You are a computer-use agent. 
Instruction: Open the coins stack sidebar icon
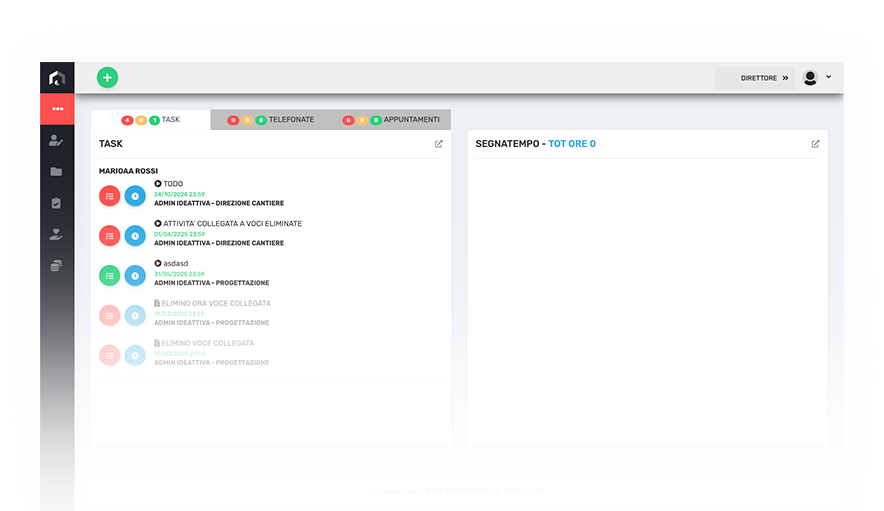click(56, 266)
